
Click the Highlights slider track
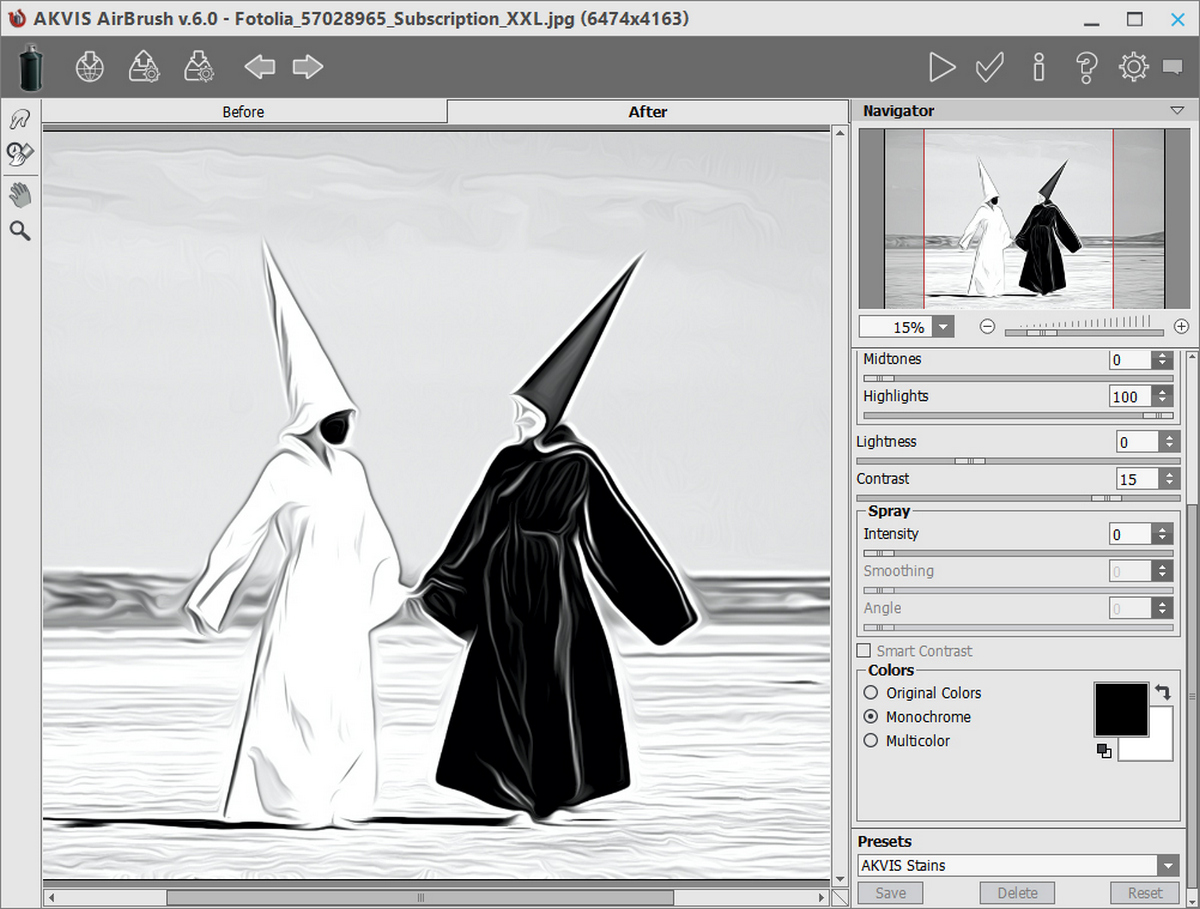[1018, 415]
